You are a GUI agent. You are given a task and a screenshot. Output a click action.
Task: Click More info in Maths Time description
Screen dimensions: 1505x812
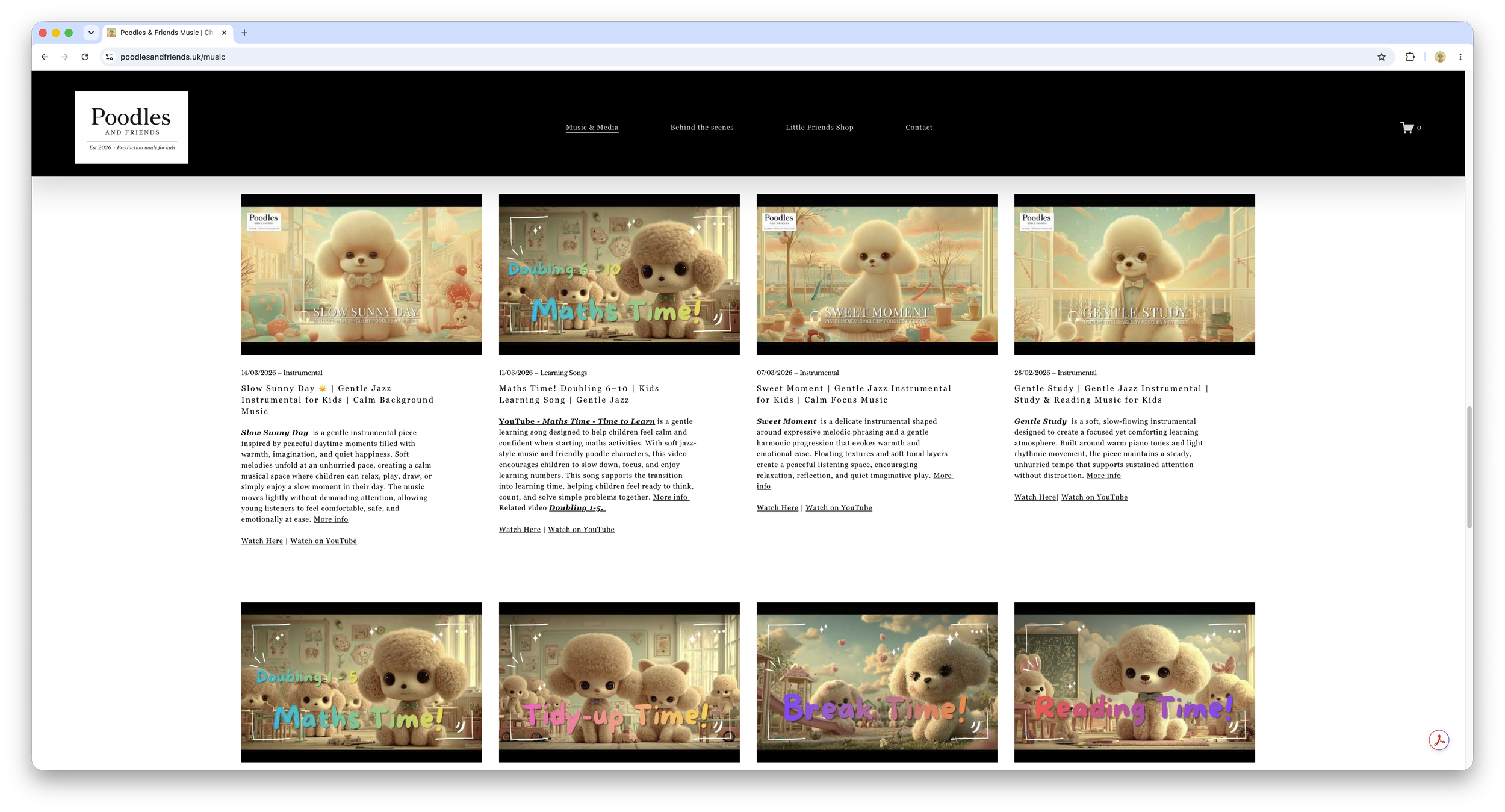coord(671,497)
